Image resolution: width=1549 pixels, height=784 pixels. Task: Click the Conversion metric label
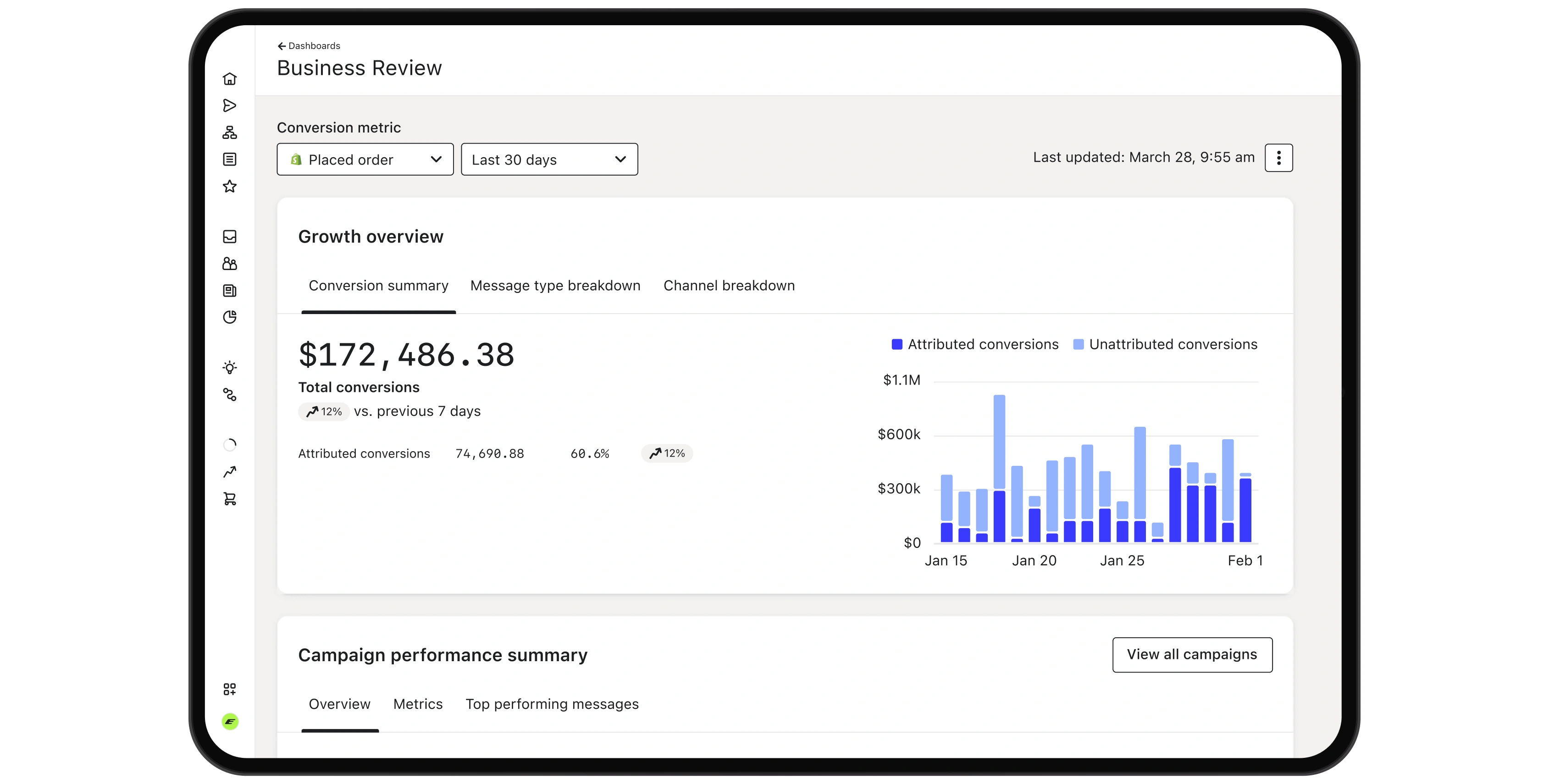coord(338,127)
